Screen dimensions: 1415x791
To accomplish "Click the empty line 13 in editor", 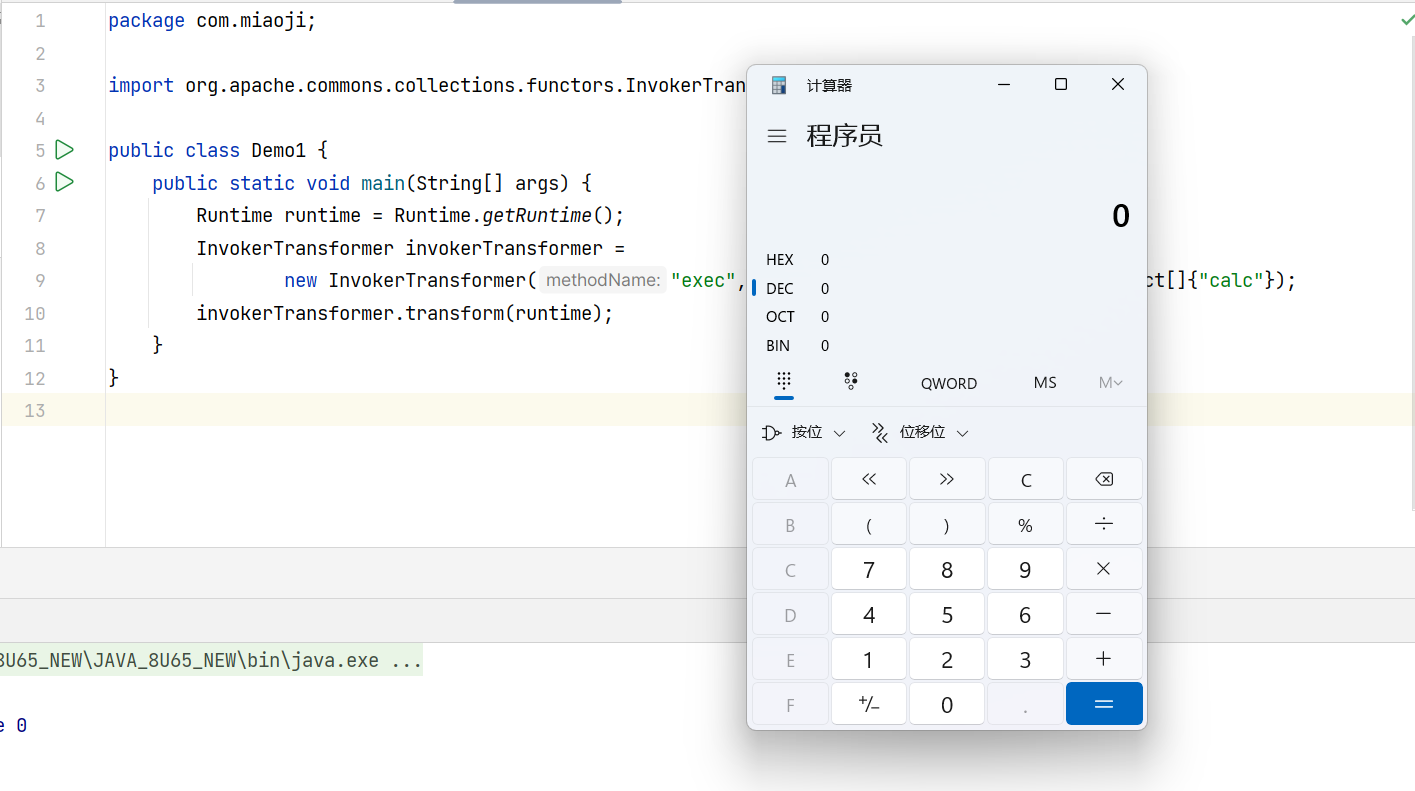I will coord(400,410).
